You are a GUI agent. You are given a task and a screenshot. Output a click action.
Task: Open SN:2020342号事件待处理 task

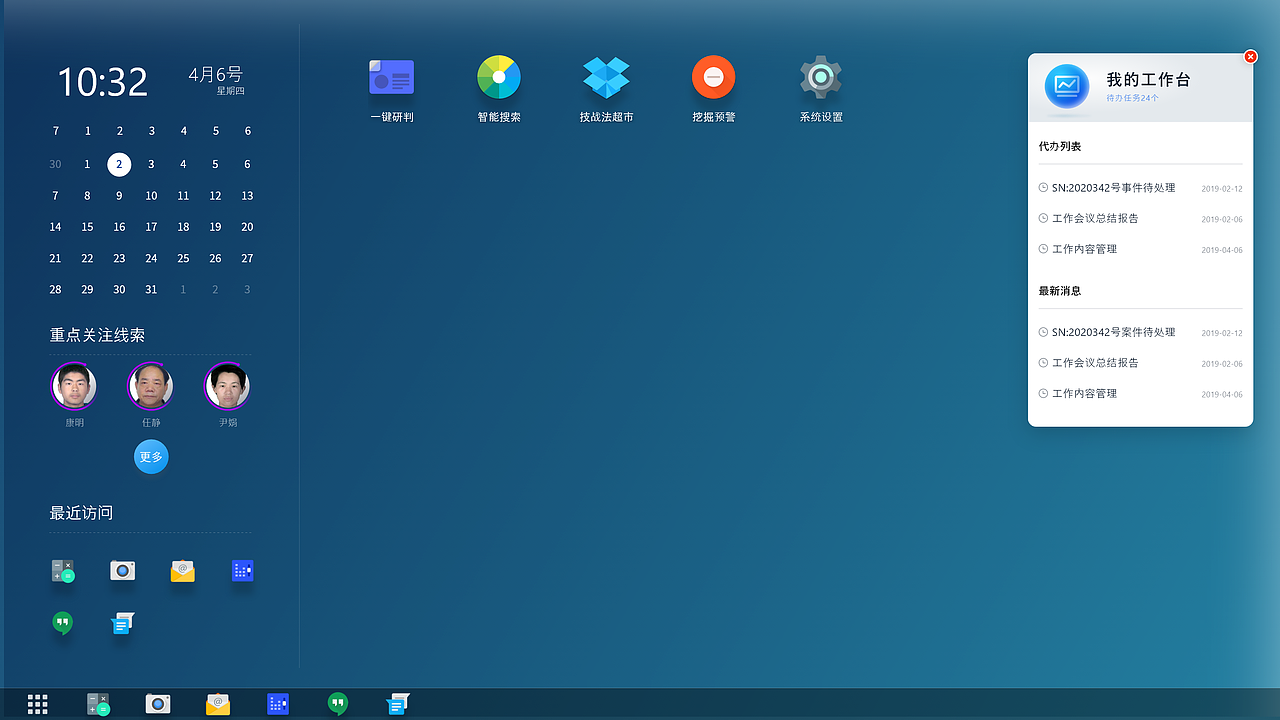[1140, 188]
